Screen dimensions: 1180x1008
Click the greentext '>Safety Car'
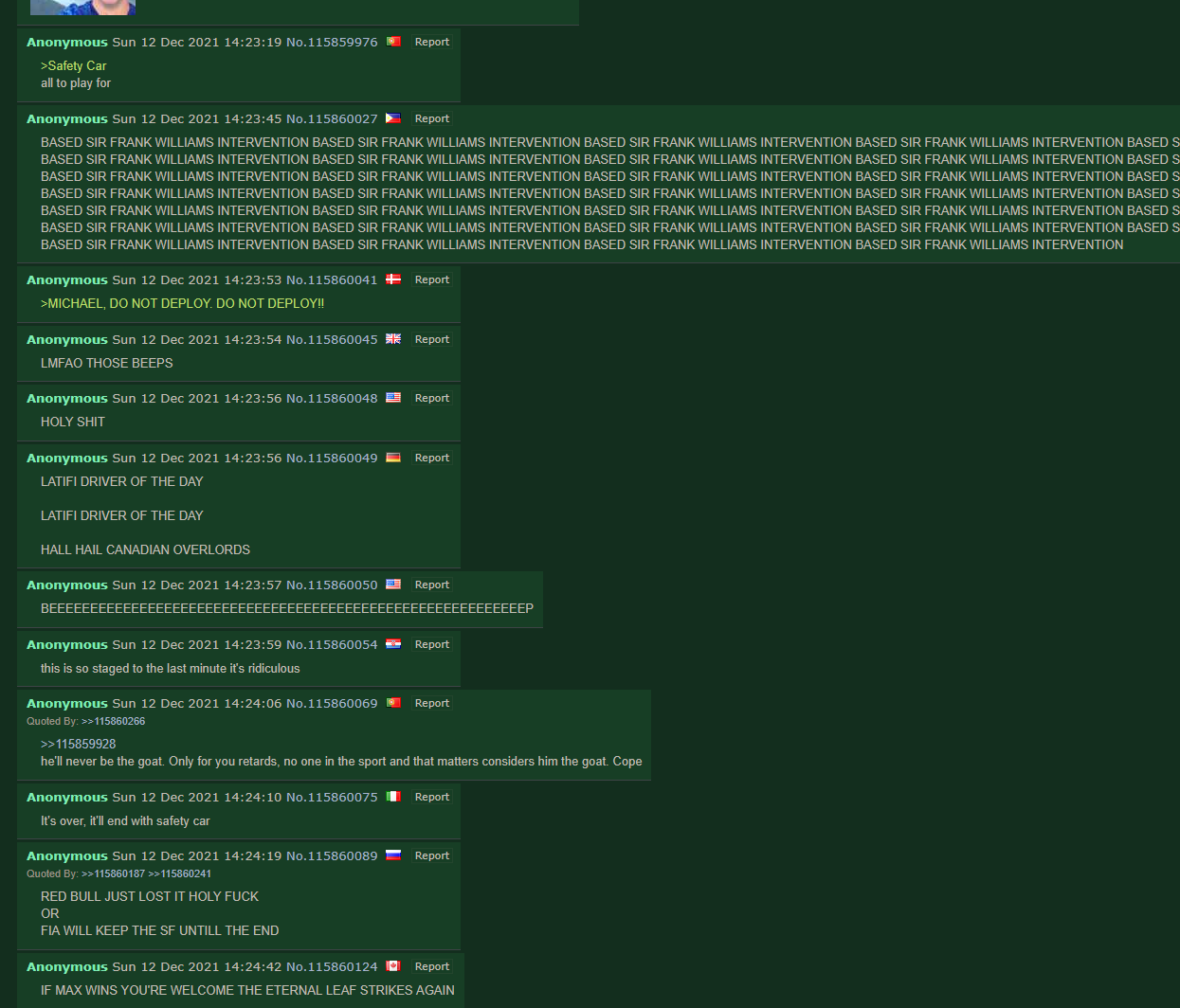(74, 65)
